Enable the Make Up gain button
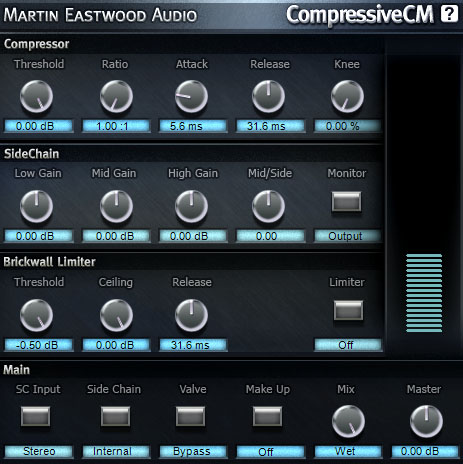Screen dimensions: 463x464 [267, 416]
